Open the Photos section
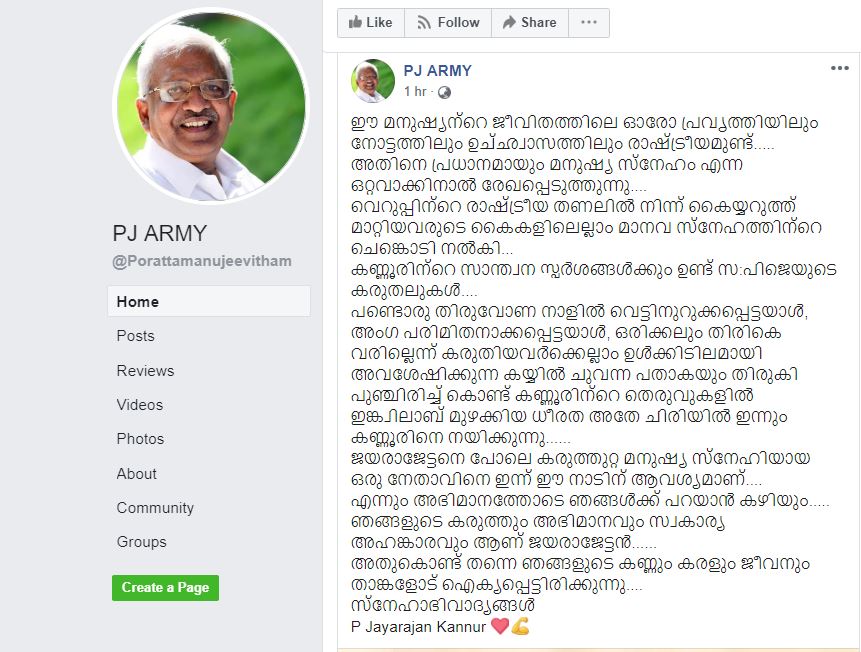Viewport: 861px width, 652px height. point(140,439)
